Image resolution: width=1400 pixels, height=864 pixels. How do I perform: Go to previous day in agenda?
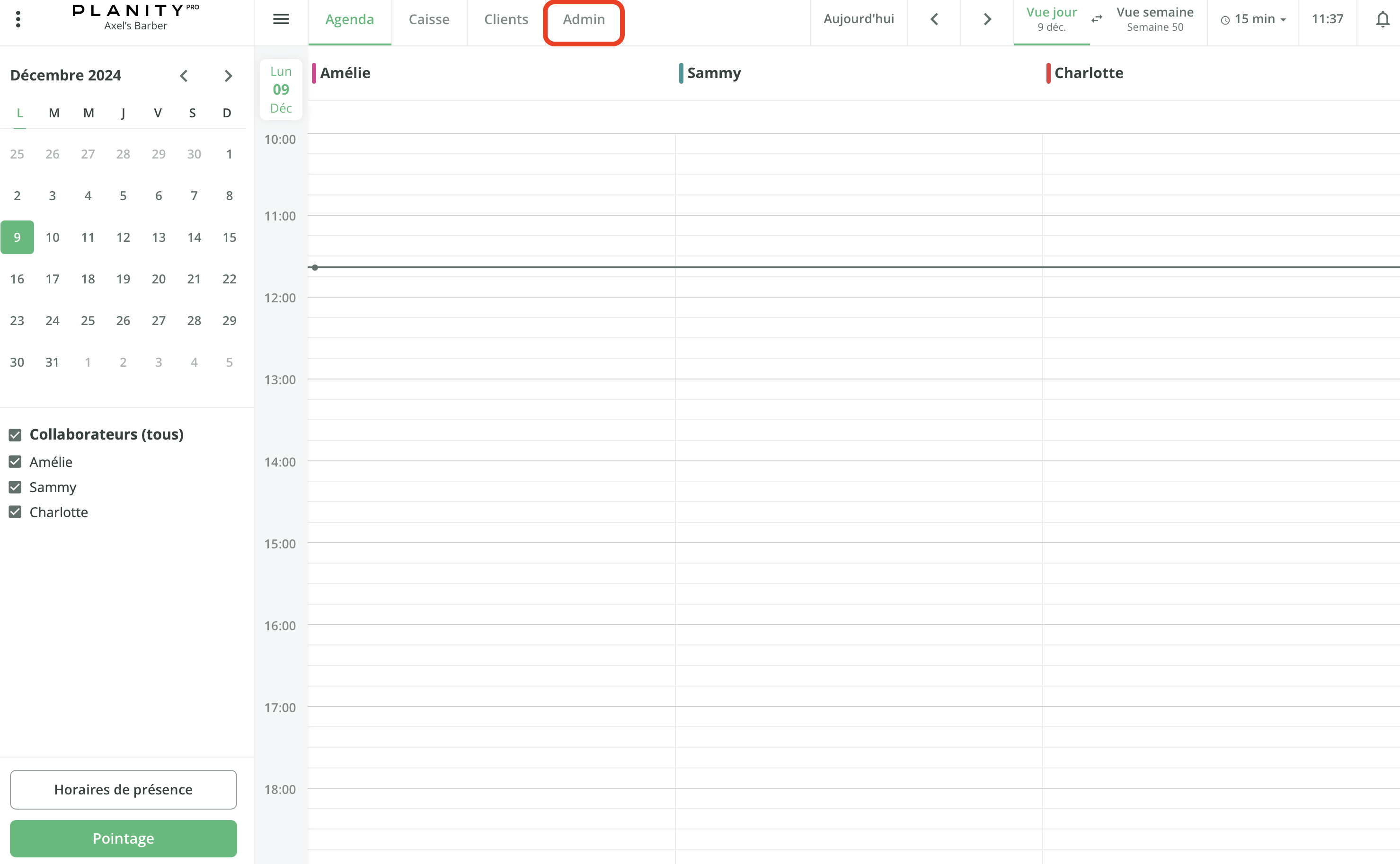tap(934, 19)
